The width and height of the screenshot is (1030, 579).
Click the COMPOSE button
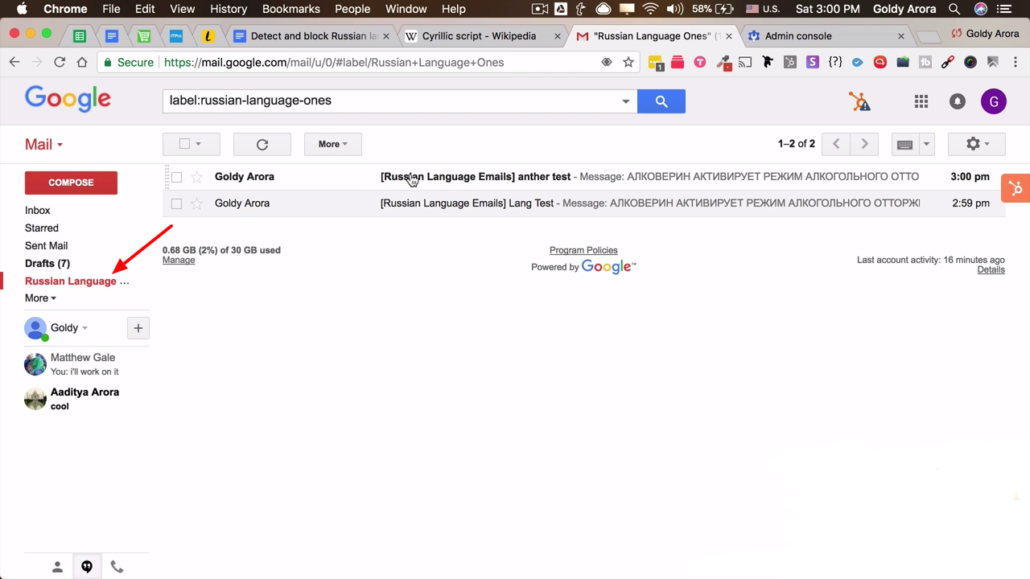point(71,183)
